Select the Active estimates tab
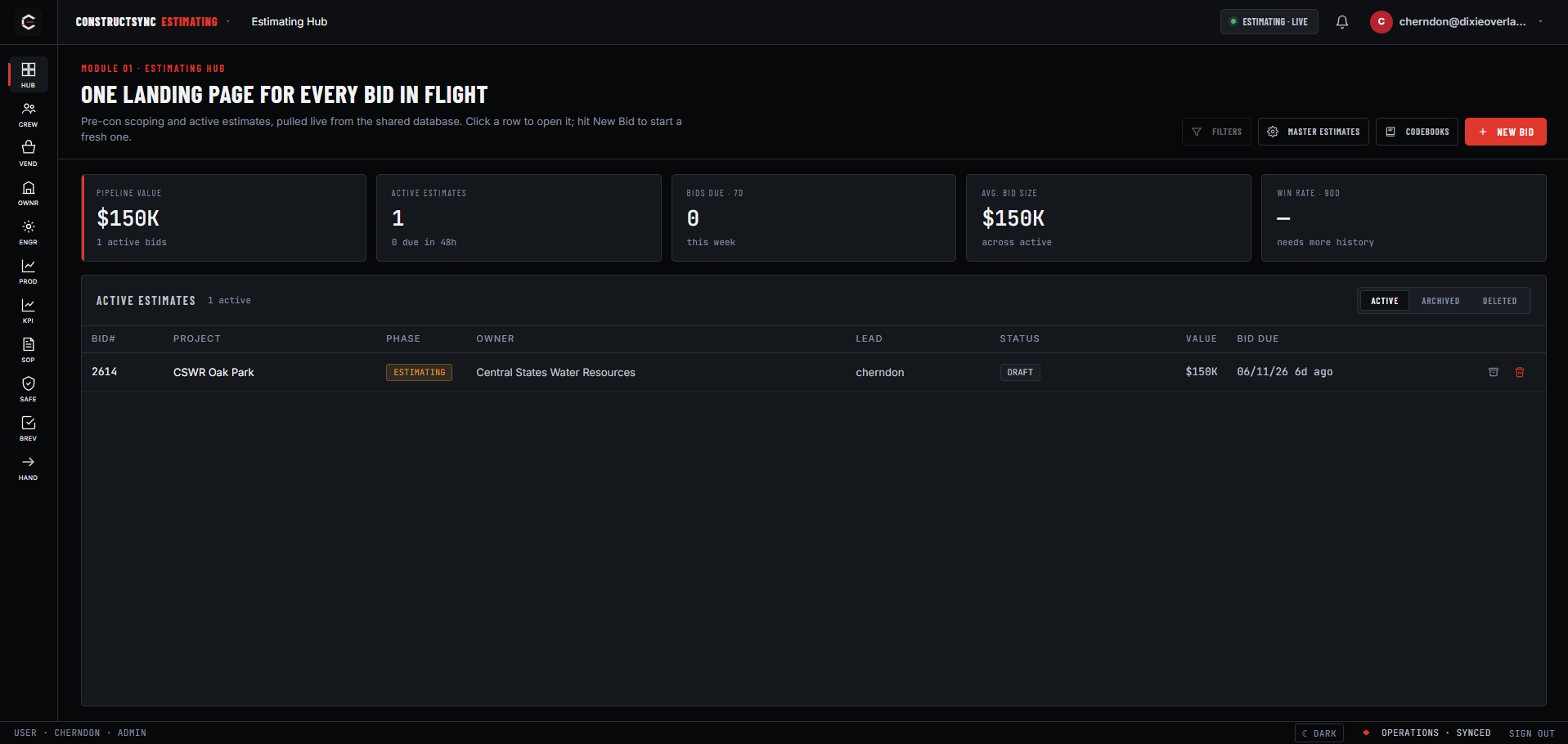 tap(1384, 301)
